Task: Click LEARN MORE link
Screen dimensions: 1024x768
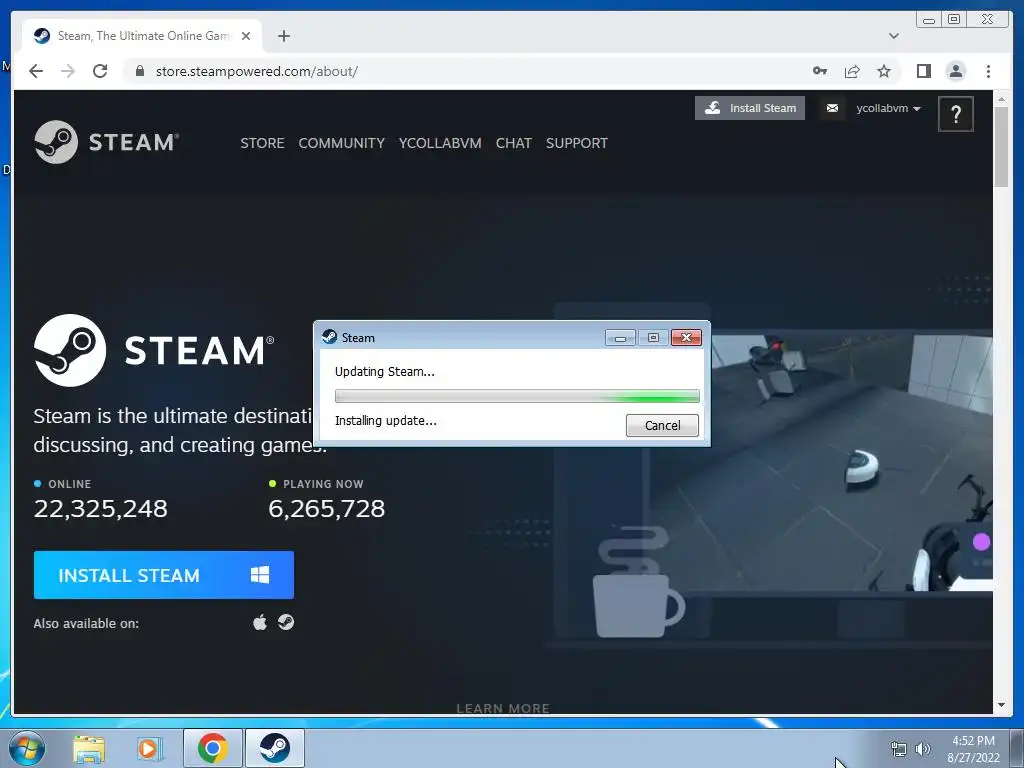Action: click(x=503, y=708)
